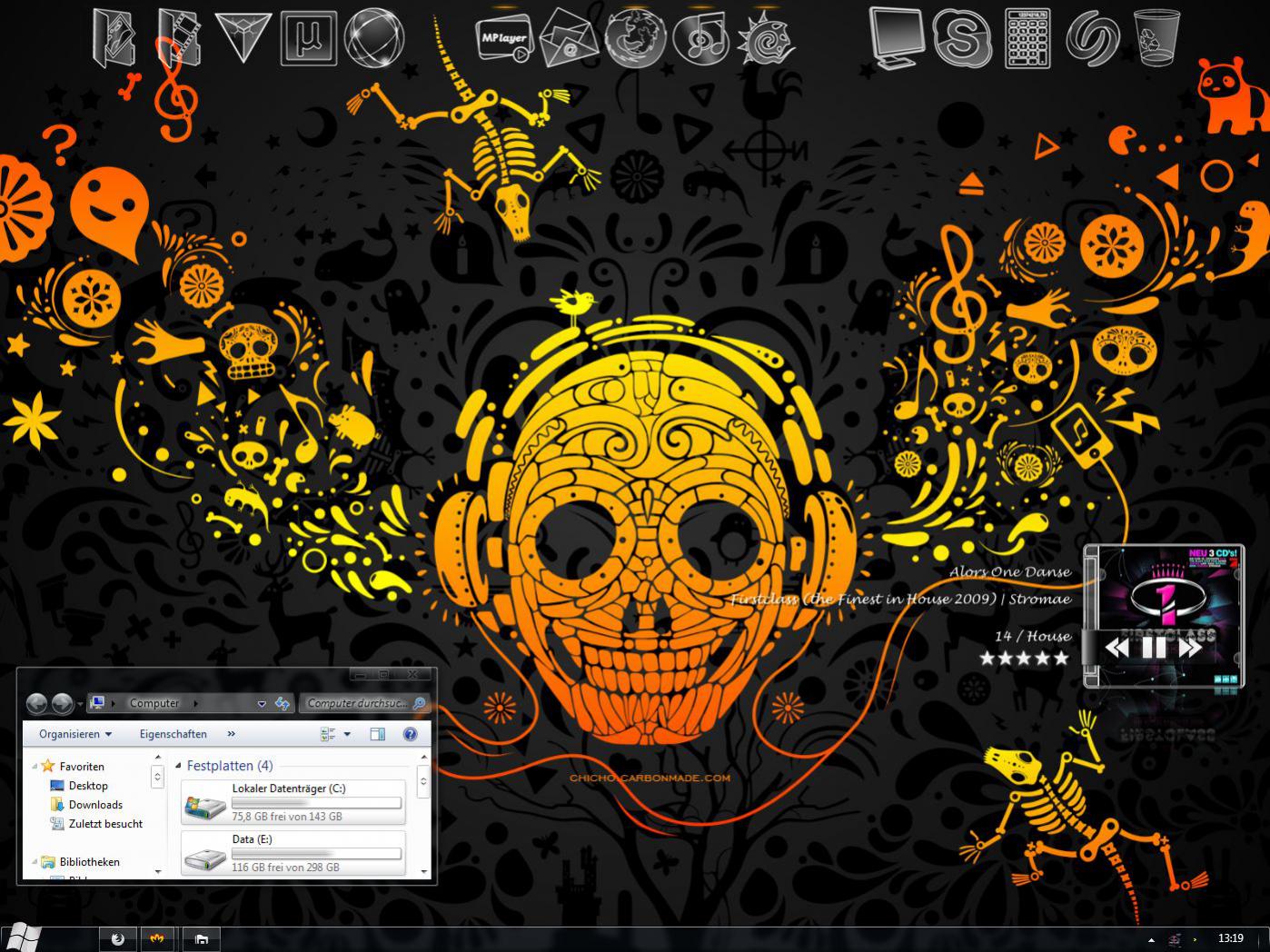The height and width of the screenshot is (952, 1270).
Task: Expand the address bar history dropdown
Action: point(262,704)
